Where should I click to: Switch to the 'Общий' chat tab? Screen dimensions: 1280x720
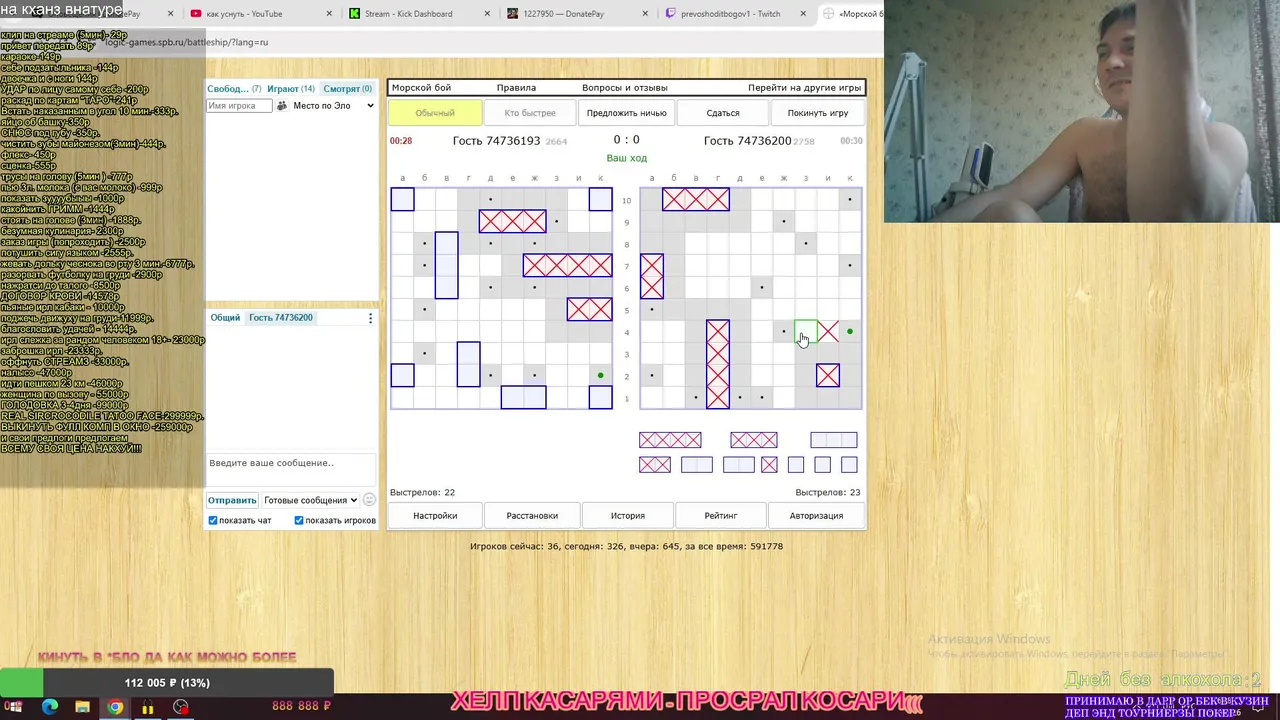click(x=225, y=318)
